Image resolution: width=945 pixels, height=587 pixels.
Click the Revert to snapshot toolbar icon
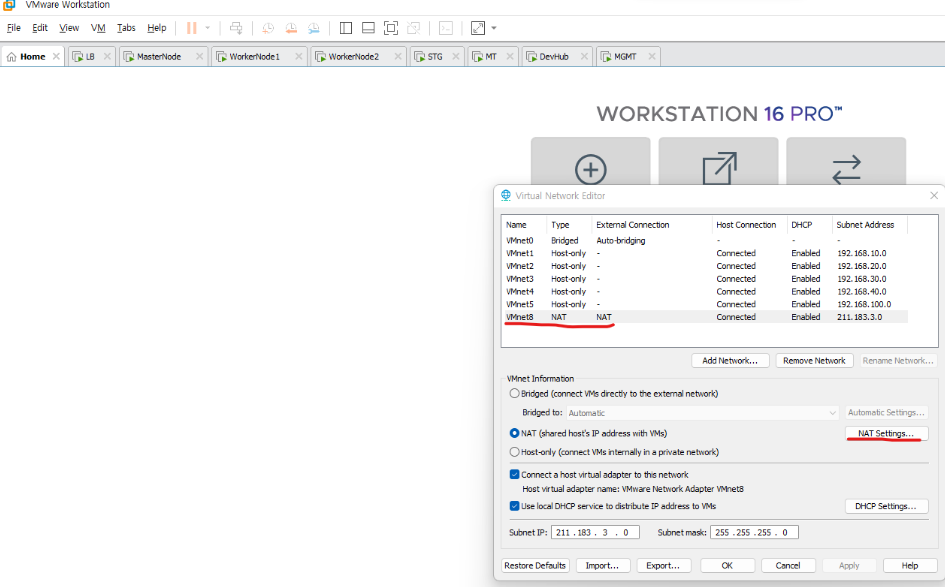tap(291, 28)
